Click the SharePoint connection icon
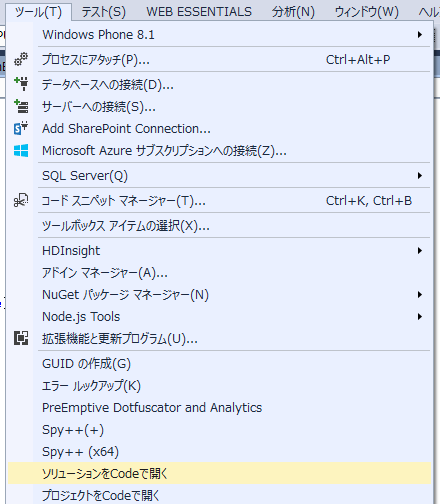440x504 pixels. coord(21,128)
